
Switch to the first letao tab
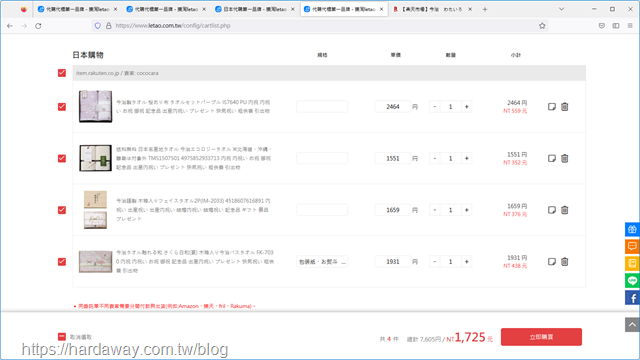[x=77, y=9]
